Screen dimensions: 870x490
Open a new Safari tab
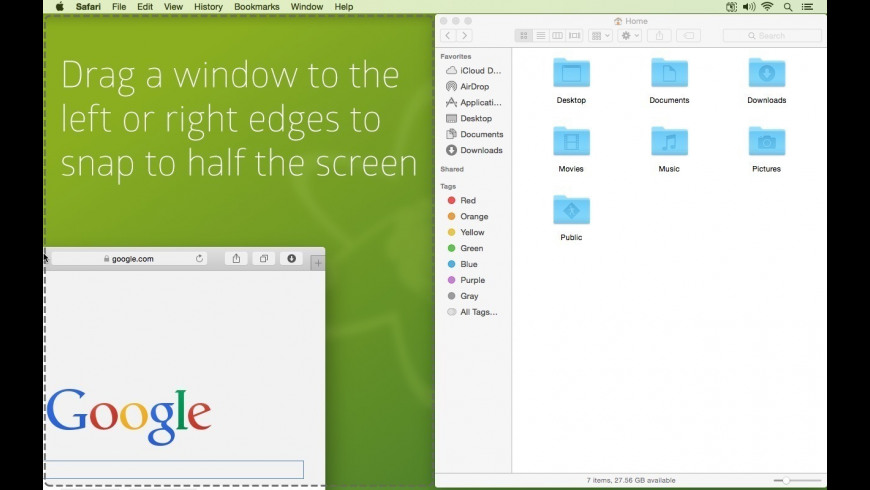317,263
